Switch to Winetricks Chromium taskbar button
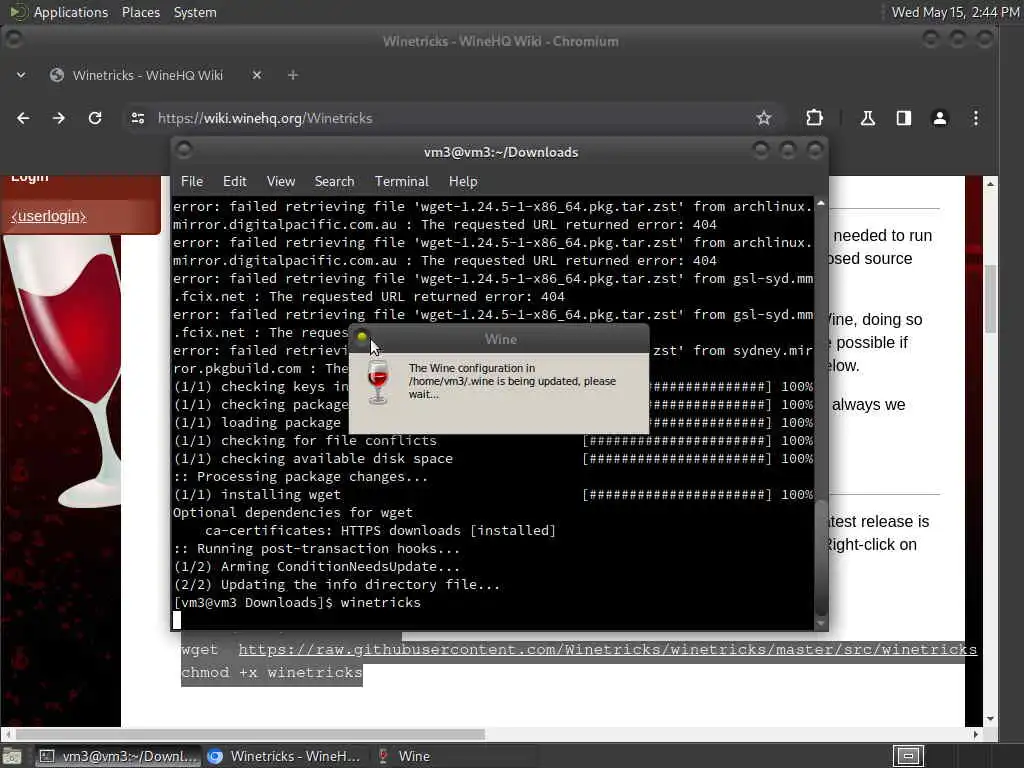 [285, 756]
